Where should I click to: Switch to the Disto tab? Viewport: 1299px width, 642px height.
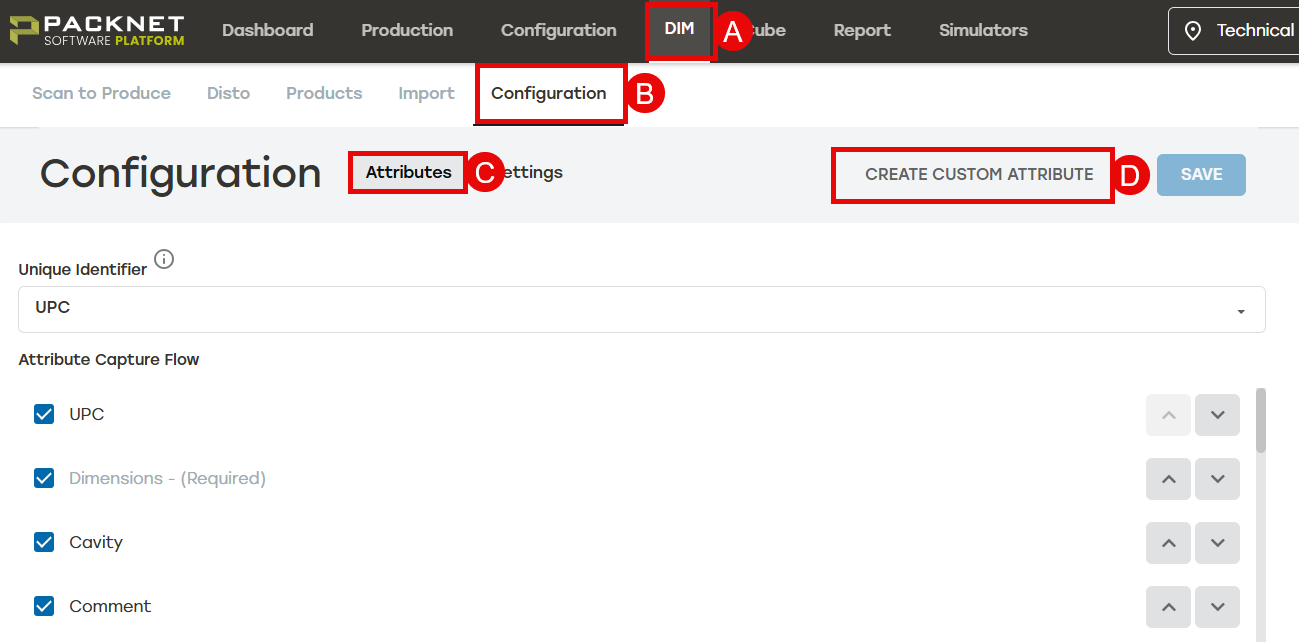click(228, 93)
